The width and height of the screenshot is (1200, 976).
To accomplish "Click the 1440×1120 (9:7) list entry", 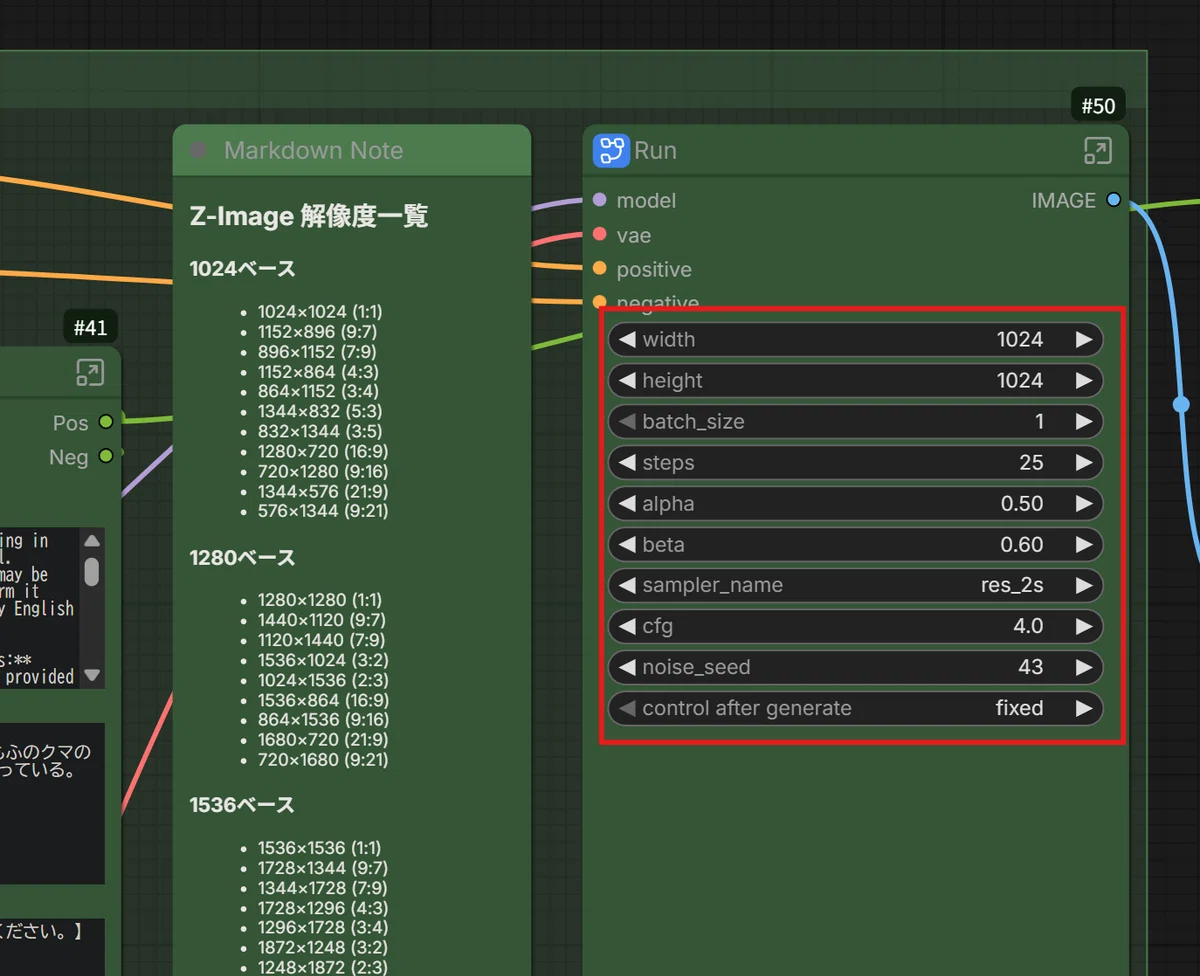I will click(322, 620).
